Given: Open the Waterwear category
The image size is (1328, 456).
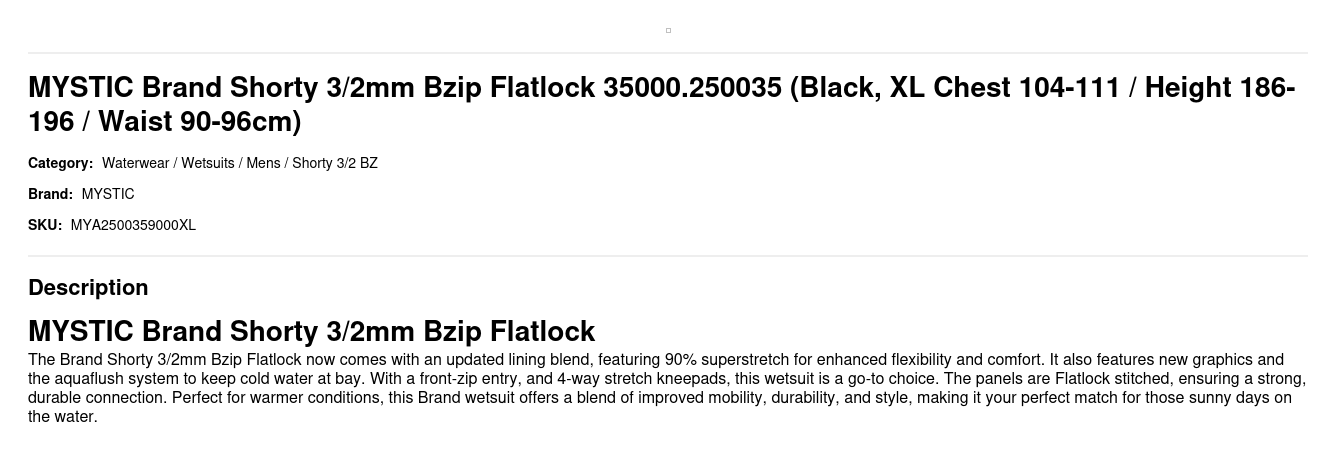Looking at the screenshot, I should pyautogui.click(x=135, y=163).
